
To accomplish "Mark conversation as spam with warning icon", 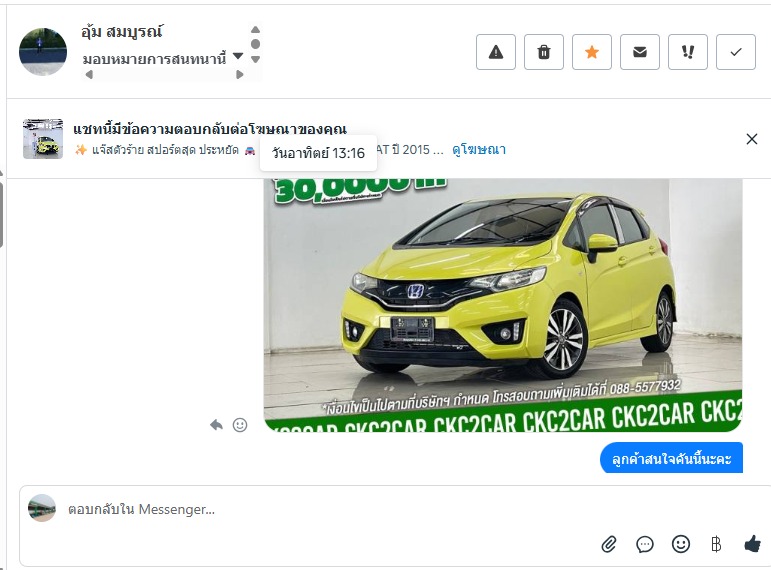I will tap(496, 52).
